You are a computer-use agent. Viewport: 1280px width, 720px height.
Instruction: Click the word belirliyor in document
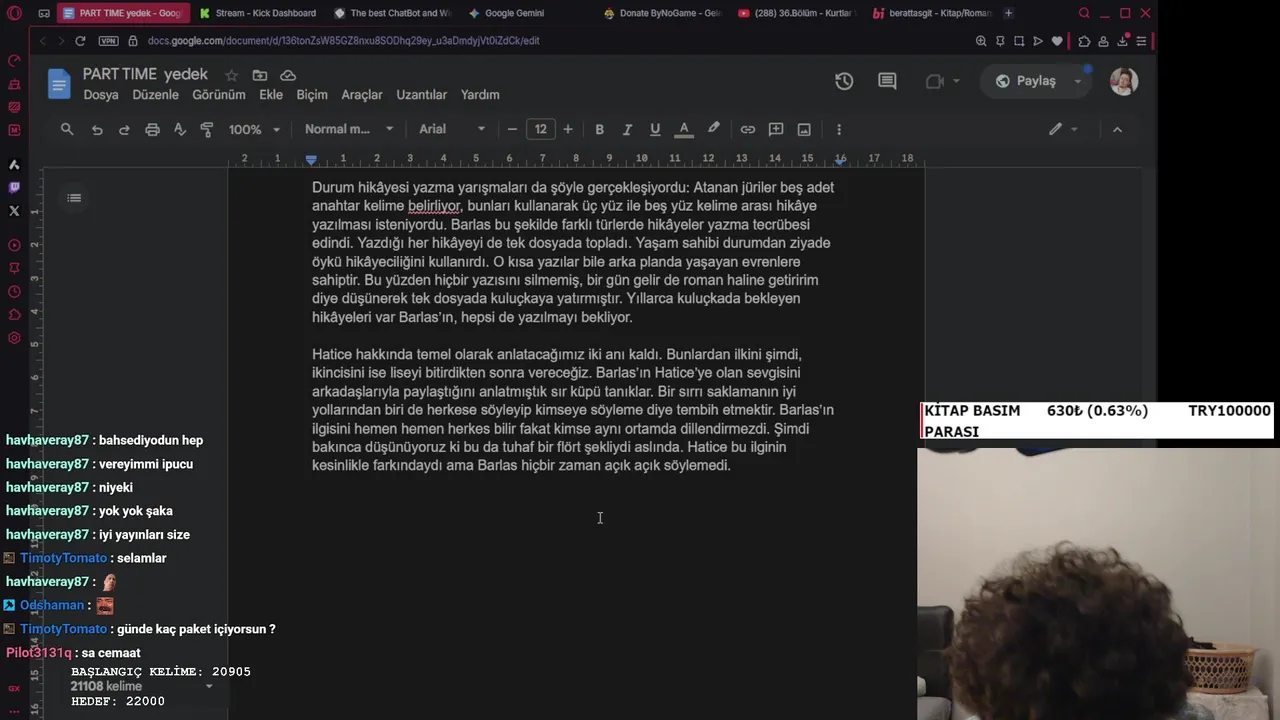(x=434, y=206)
